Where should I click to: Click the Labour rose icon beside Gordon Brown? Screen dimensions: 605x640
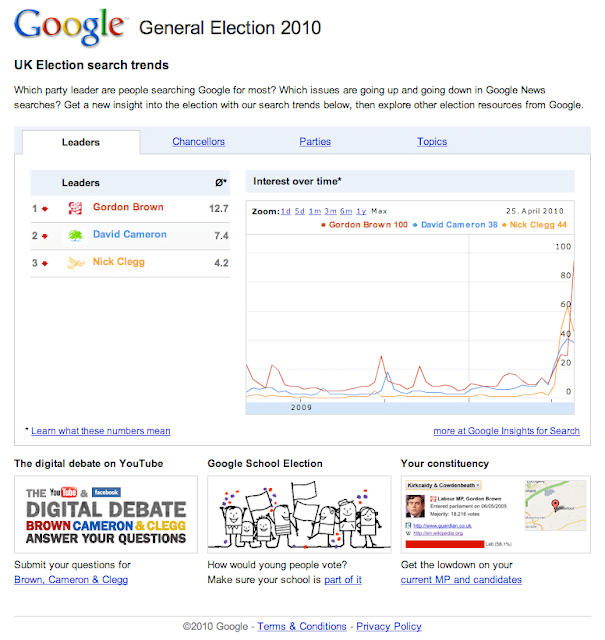(75, 208)
